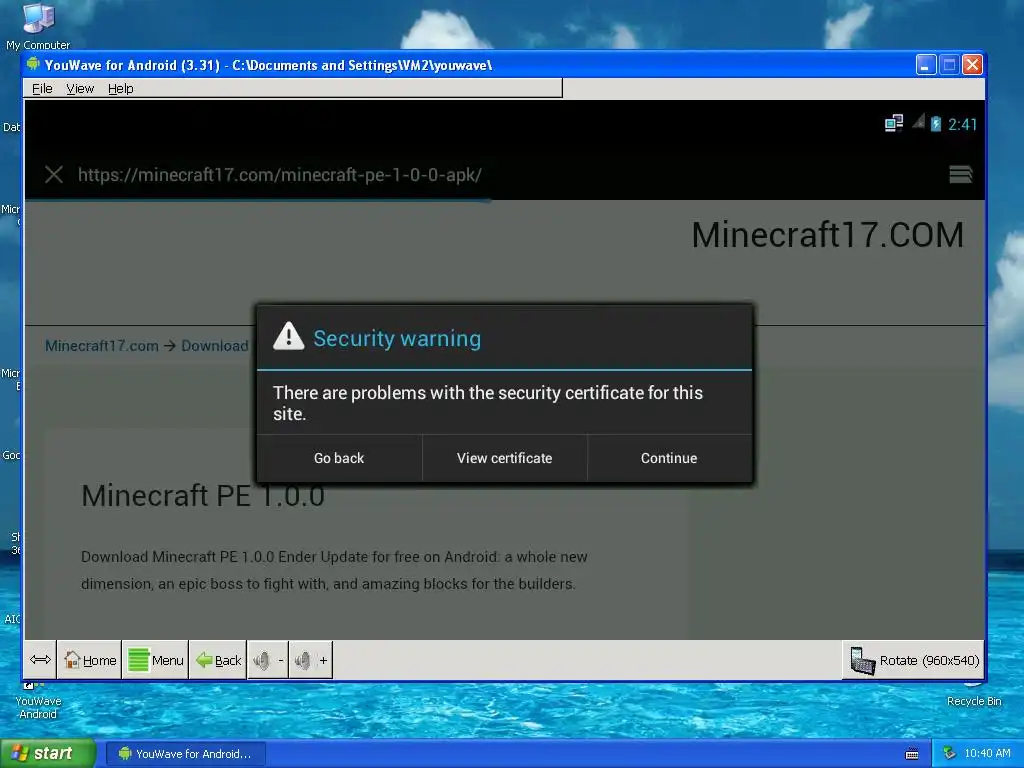Go to Android Home screen button
Viewport: 1024px width, 768px height.
pyautogui.click(x=90, y=660)
